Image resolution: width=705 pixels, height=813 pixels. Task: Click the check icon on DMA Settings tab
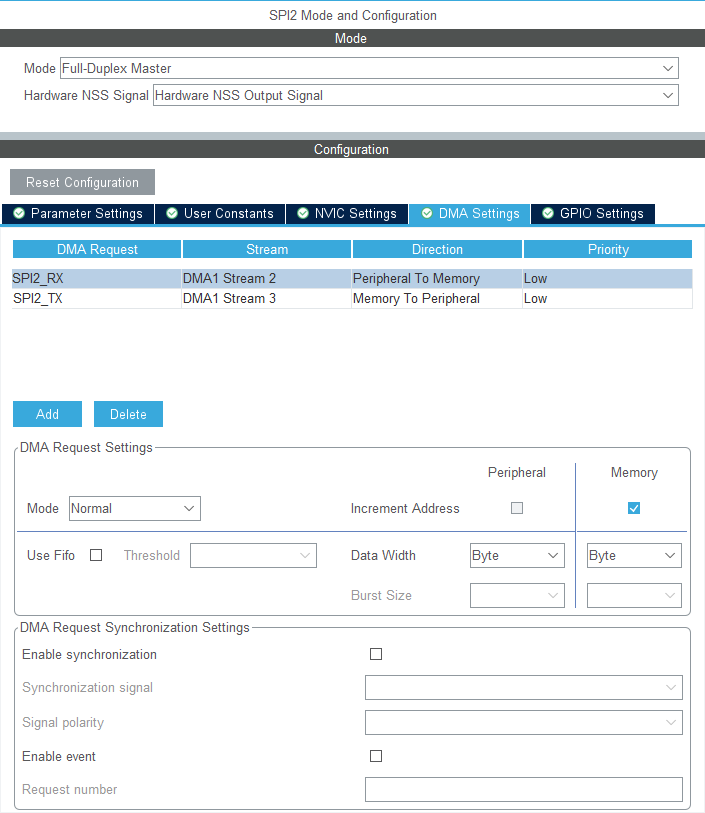coord(427,214)
